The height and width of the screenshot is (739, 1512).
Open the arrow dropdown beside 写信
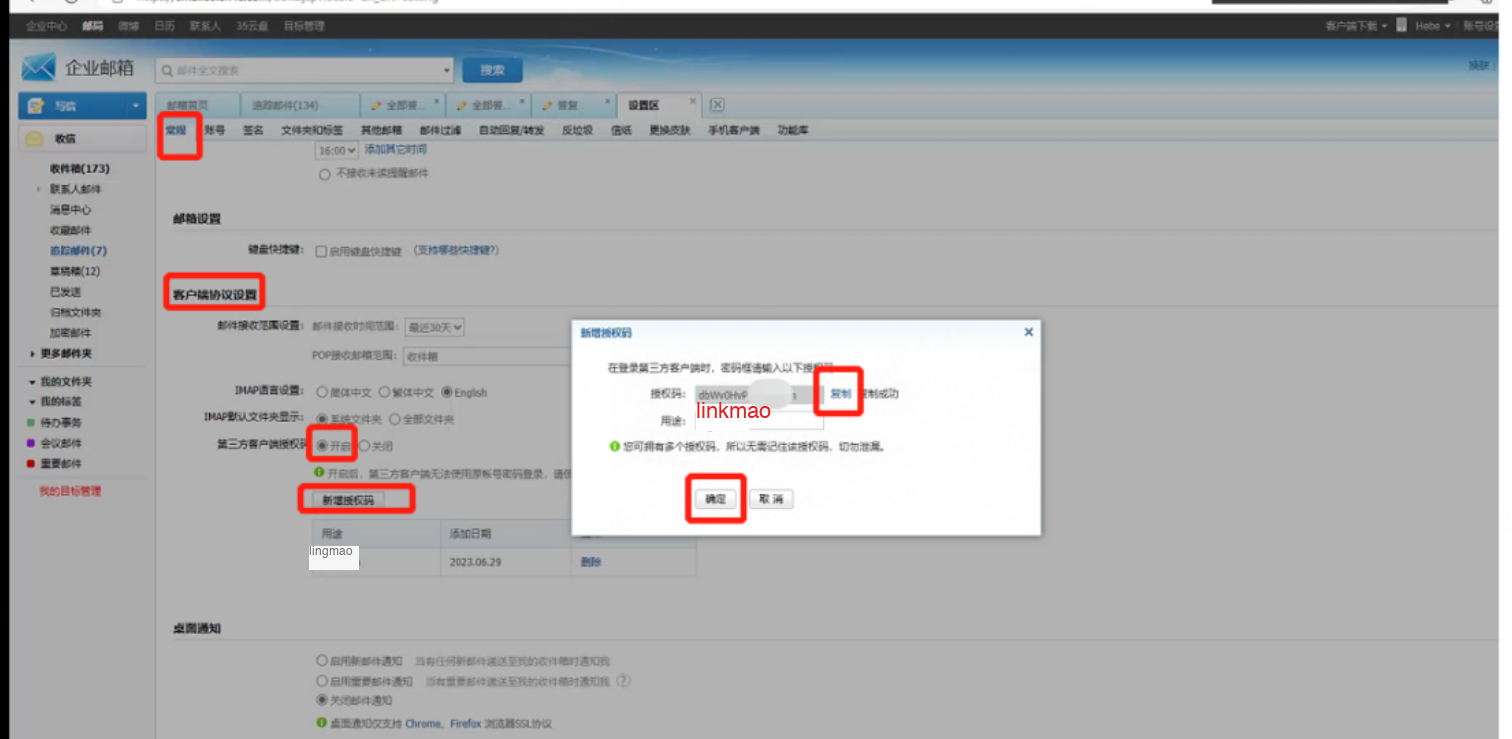coord(135,106)
